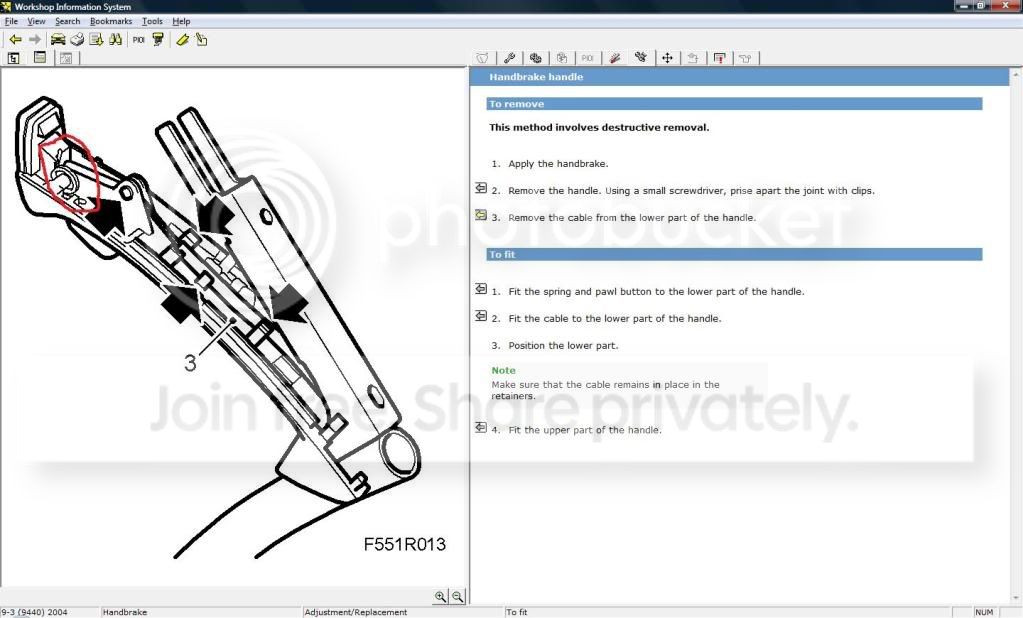Open the File menu
The image size is (1023, 618).
pyautogui.click(x=11, y=21)
